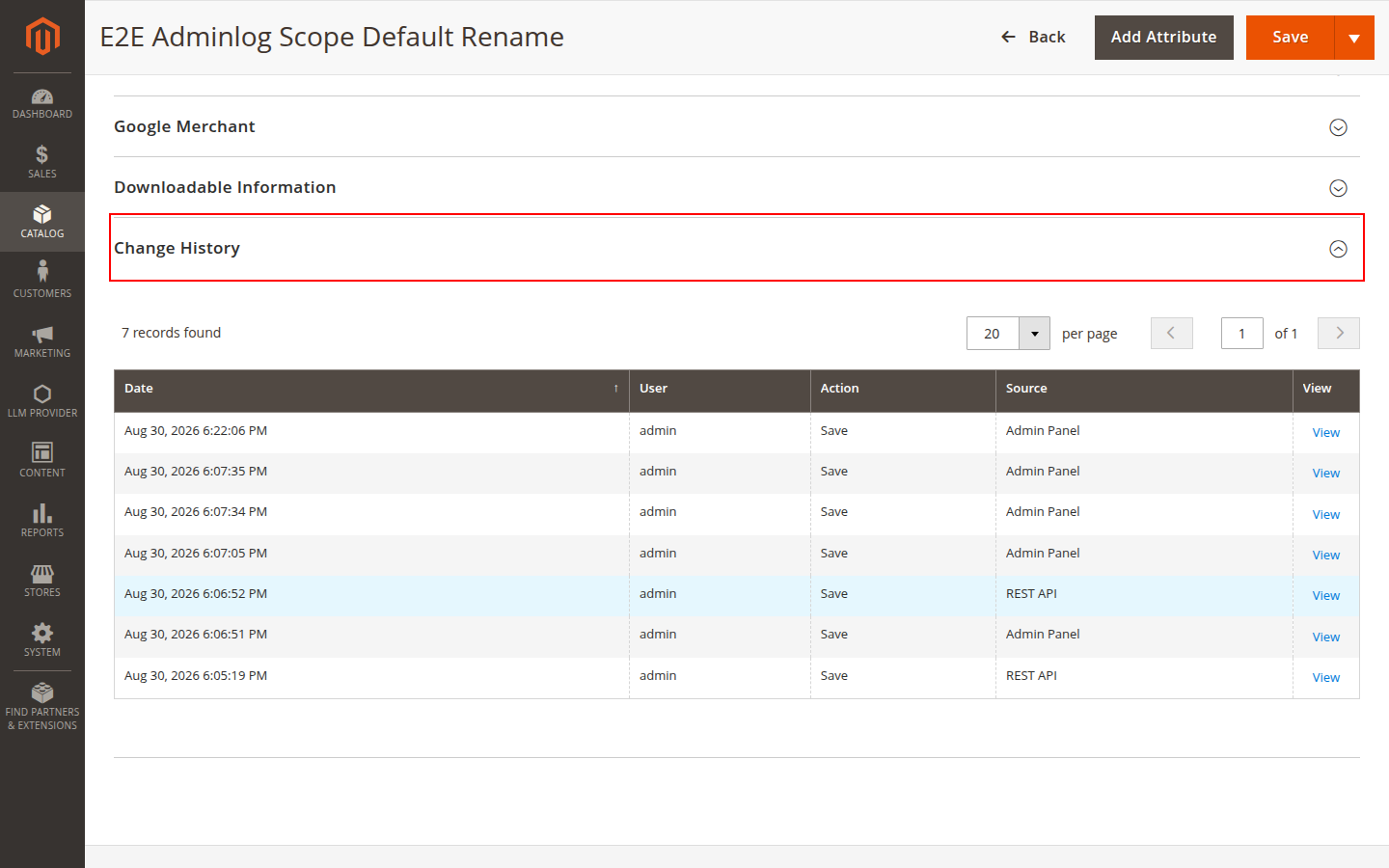Open the Content sidebar menu
This screenshot has height=868, width=1389.
pyautogui.click(x=42, y=461)
